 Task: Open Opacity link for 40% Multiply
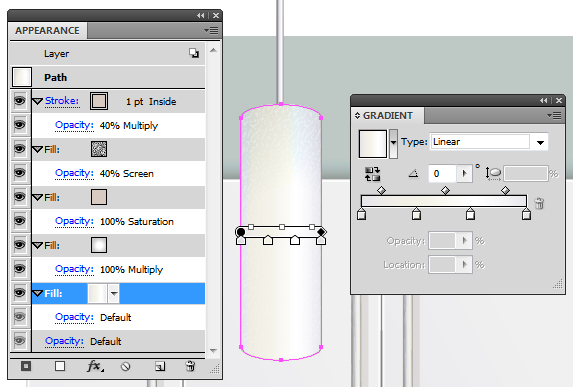coord(74,125)
